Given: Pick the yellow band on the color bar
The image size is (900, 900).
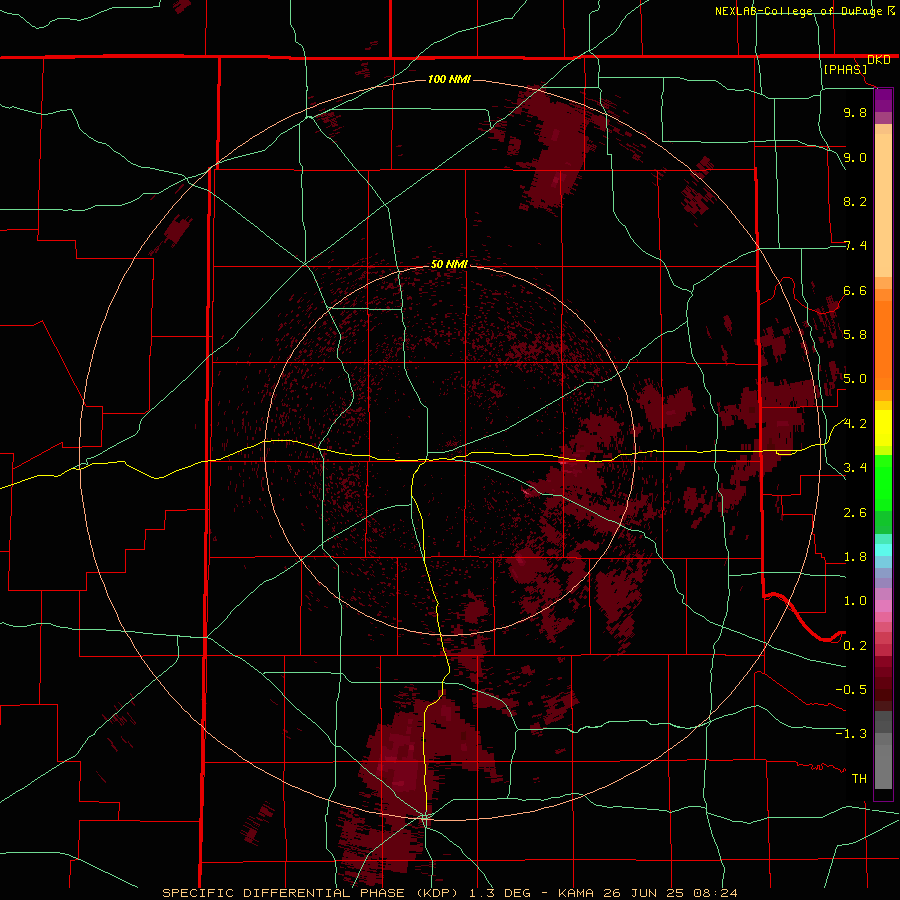Looking at the screenshot, I should [883, 428].
